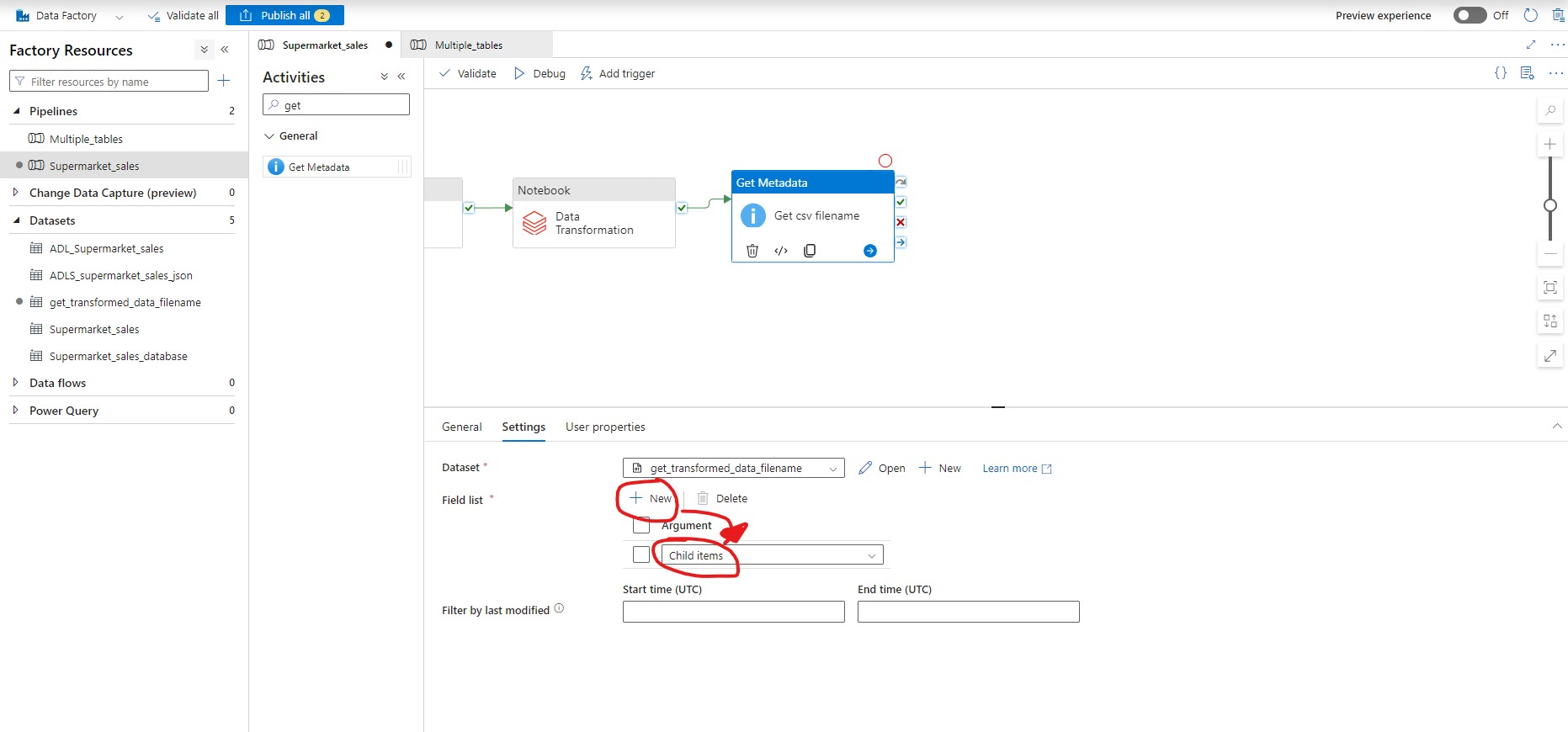Click Filter resources by name field
Screen dimensions: 1568x732
tap(109, 81)
